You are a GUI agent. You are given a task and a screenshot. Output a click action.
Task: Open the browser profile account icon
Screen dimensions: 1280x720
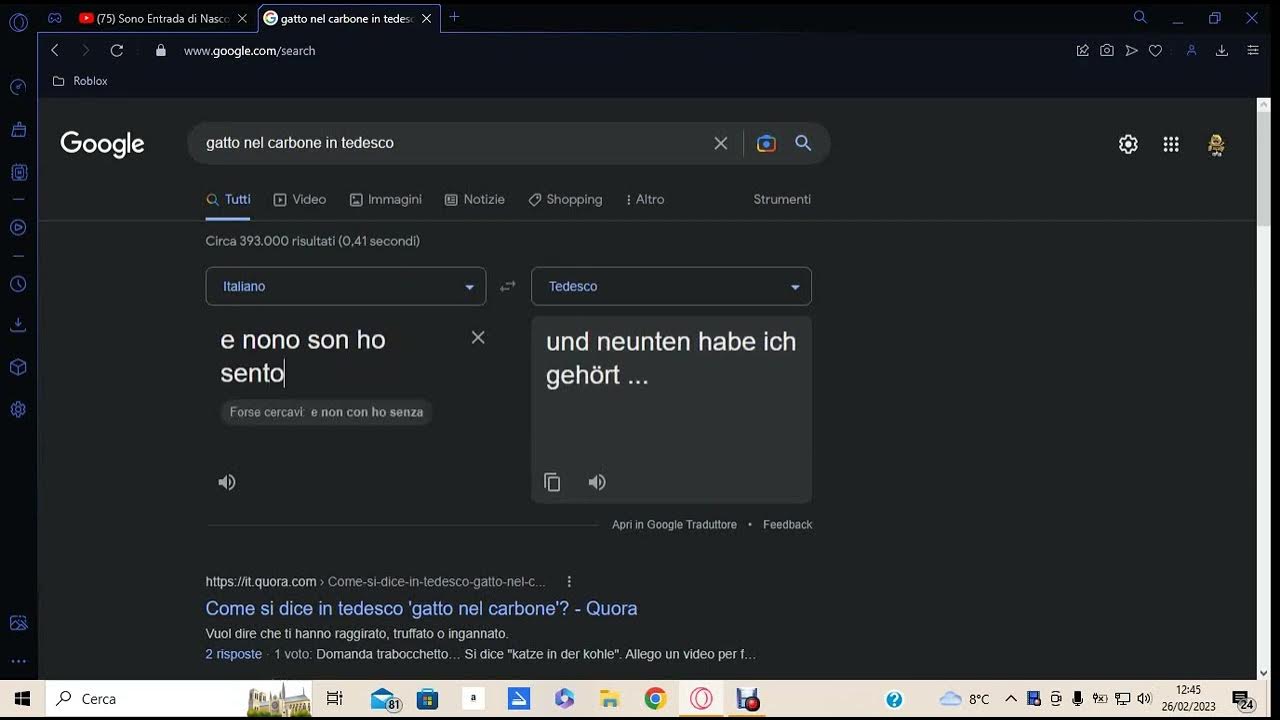pyautogui.click(x=1191, y=50)
